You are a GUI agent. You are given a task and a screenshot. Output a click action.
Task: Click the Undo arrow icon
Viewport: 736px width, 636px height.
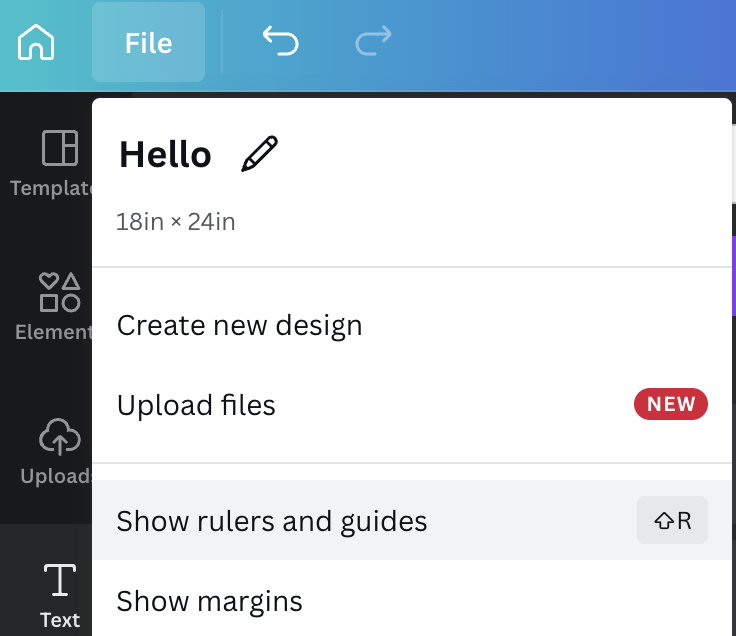point(280,41)
